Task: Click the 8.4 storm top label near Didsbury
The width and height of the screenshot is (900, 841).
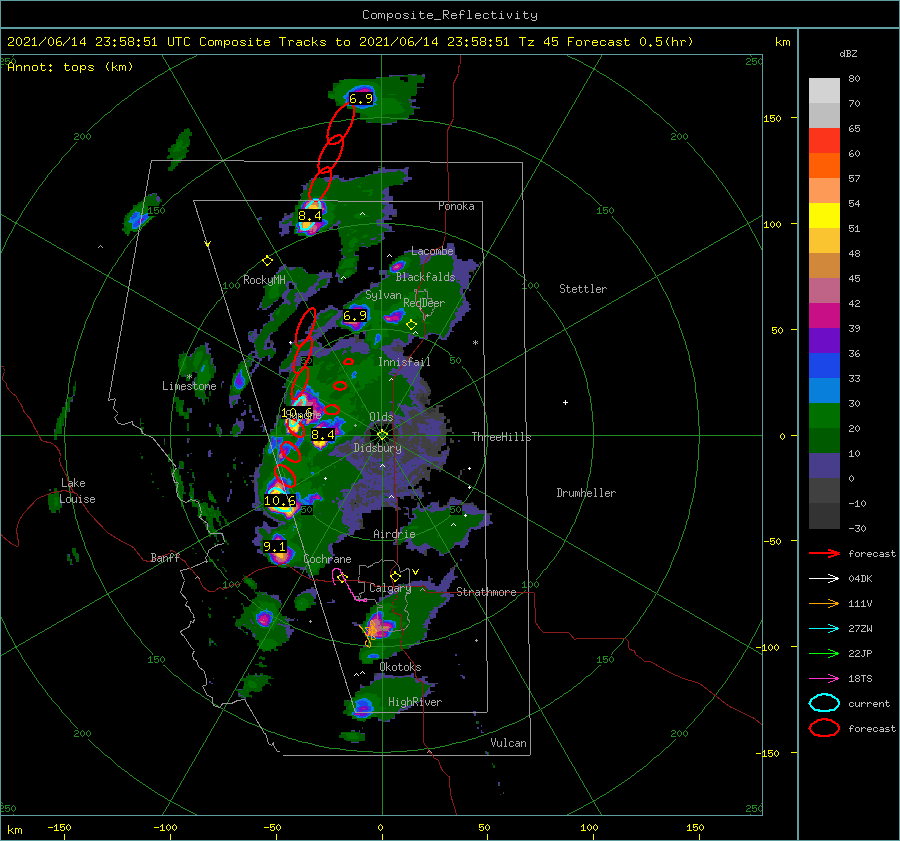Action: 323,435
